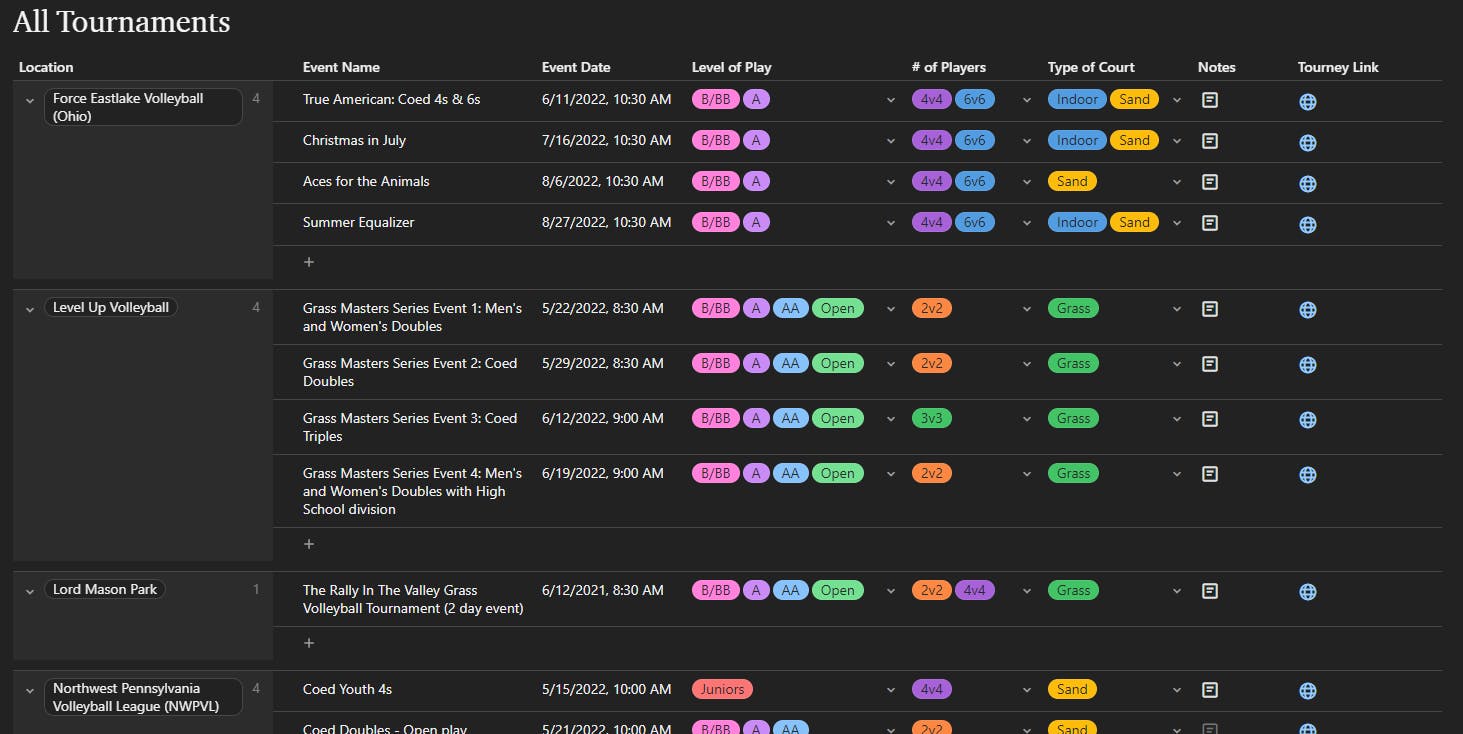Image resolution: width=1463 pixels, height=734 pixels.
Task: Open notes icon for Christmas in July
Action: pos(1209,141)
